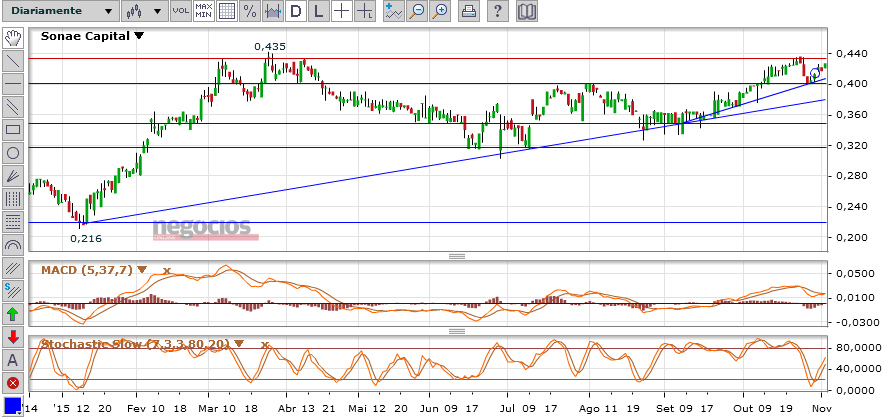Select the horizontal retracement lines tool
This screenshot has width=886, height=418.
(x=12, y=222)
